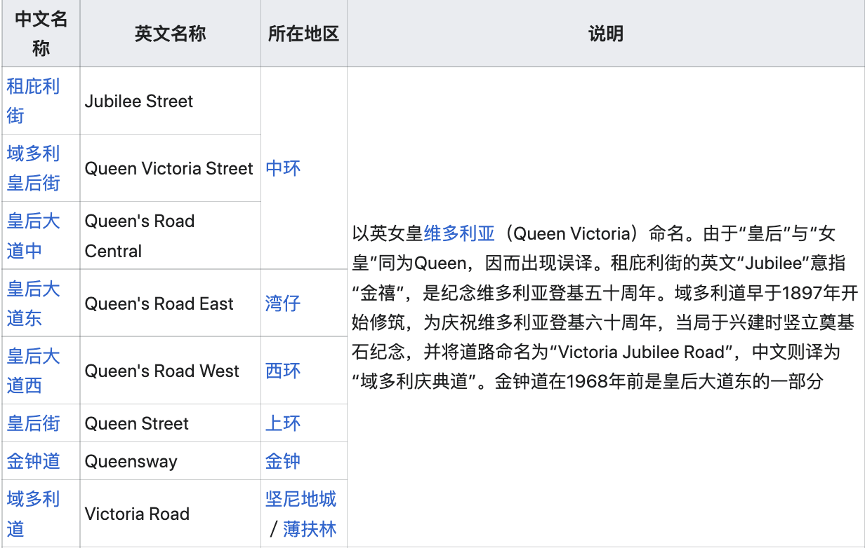Select the Queen Victoria Street cell
The image size is (866, 550).
coord(170,168)
